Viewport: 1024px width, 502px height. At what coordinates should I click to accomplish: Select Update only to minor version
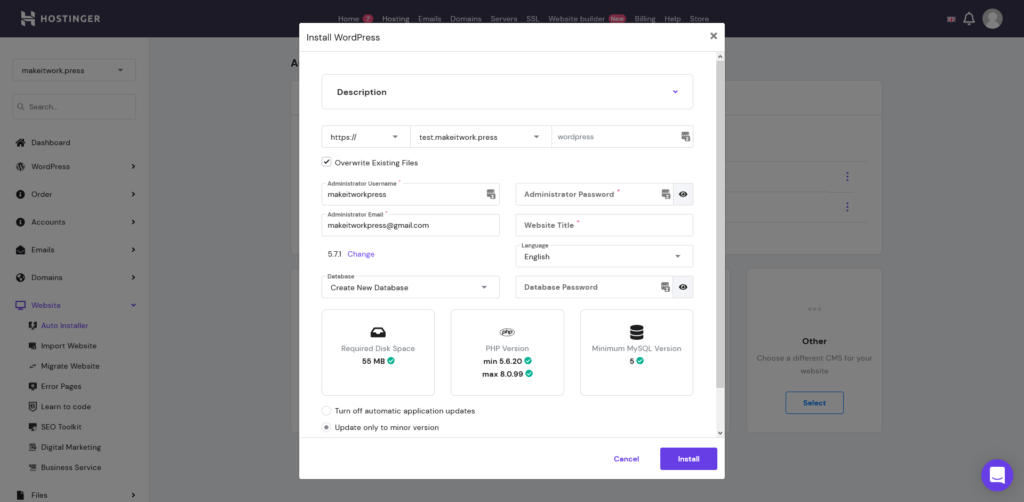(327, 427)
